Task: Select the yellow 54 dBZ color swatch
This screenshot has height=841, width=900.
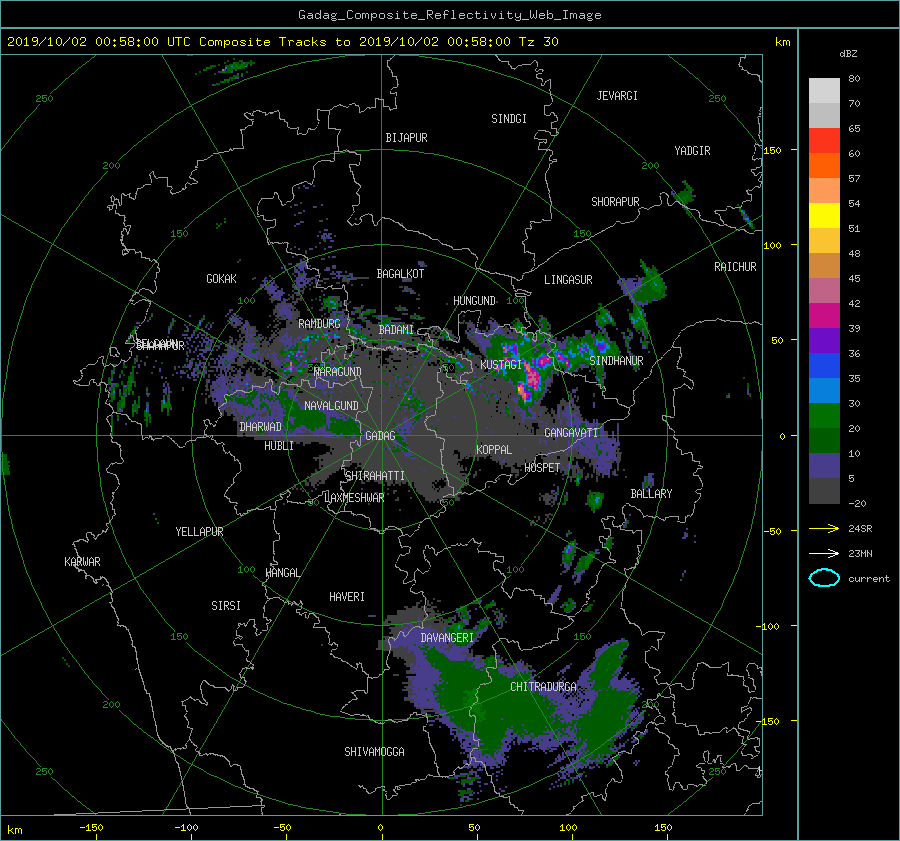Action: point(824,215)
